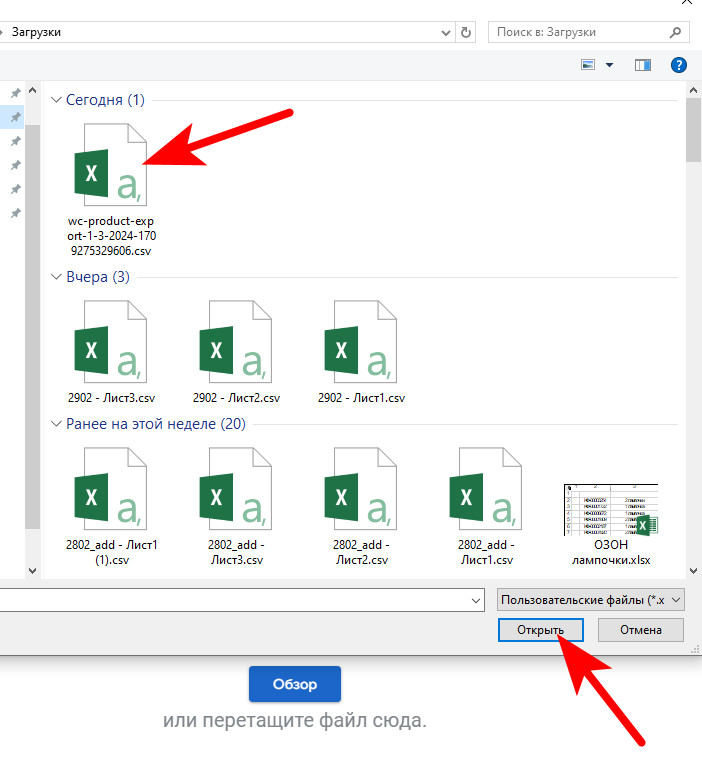Click the blue Обзор button

coord(295,684)
